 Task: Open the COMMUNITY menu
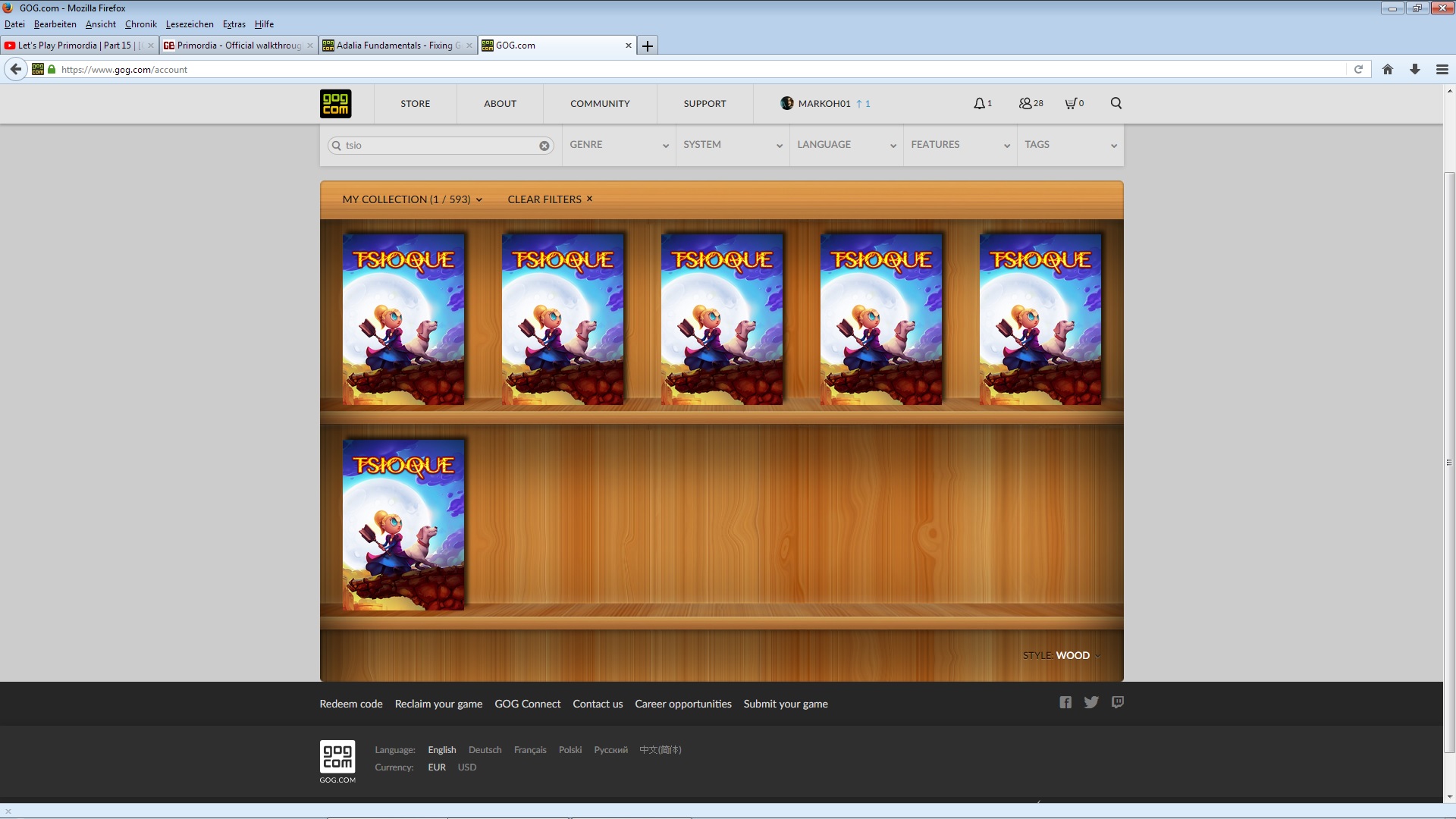tap(600, 104)
